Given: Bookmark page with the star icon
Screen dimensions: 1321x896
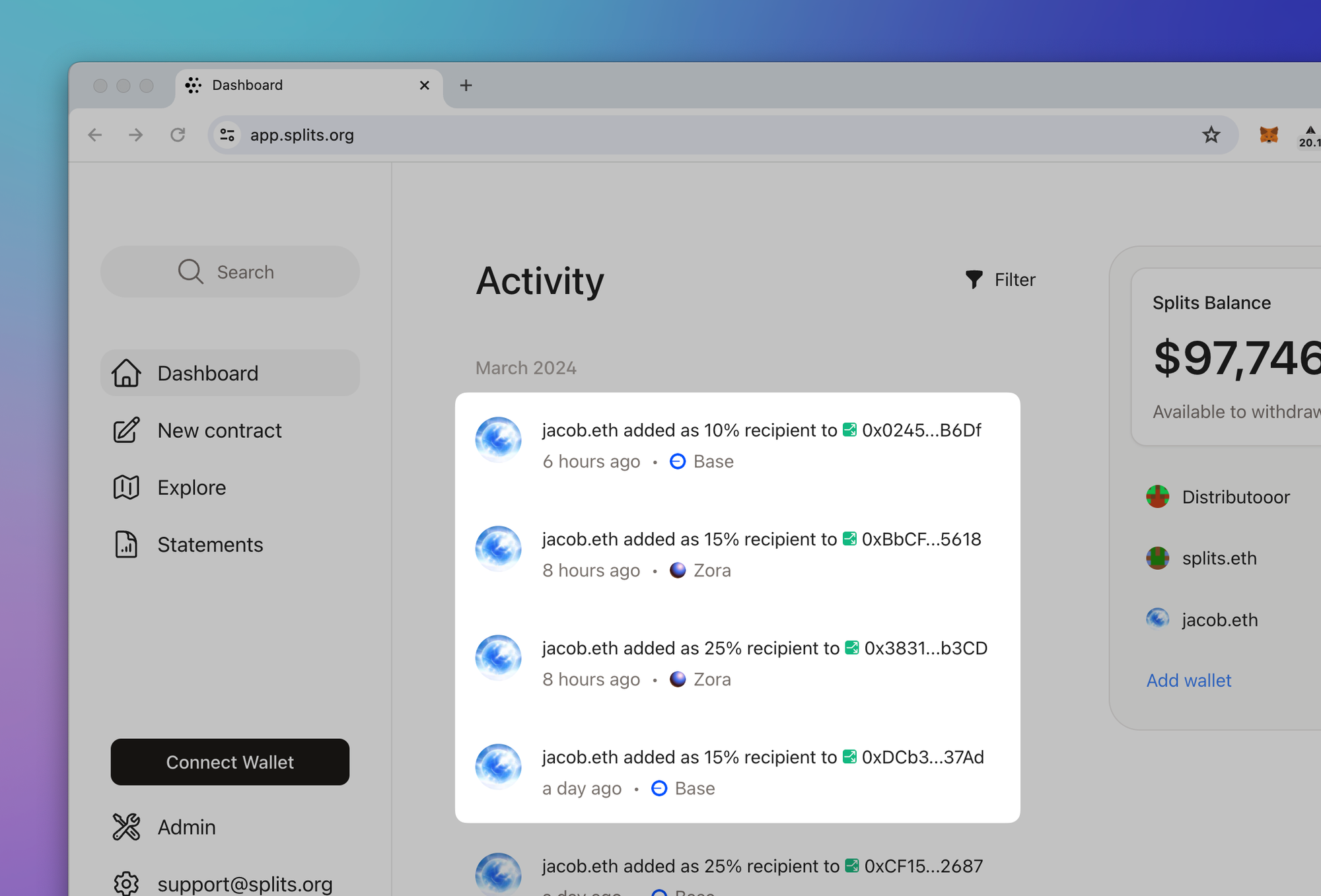Looking at the screenshot, I should (x=1211, y=135).
